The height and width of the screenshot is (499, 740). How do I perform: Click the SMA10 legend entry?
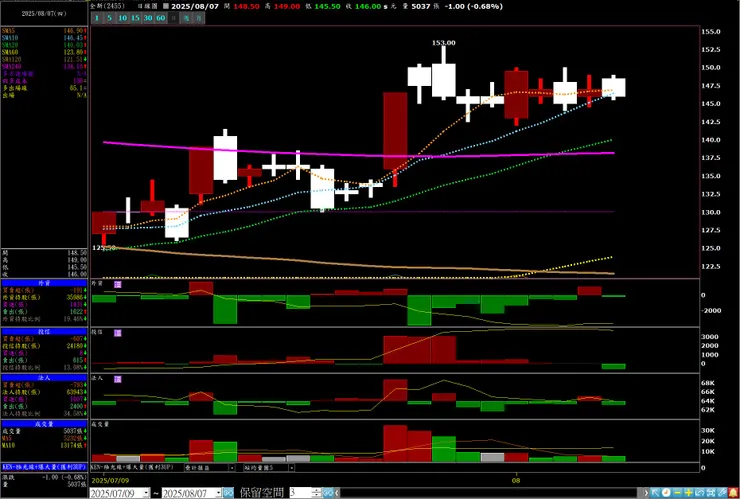point(44,37)
